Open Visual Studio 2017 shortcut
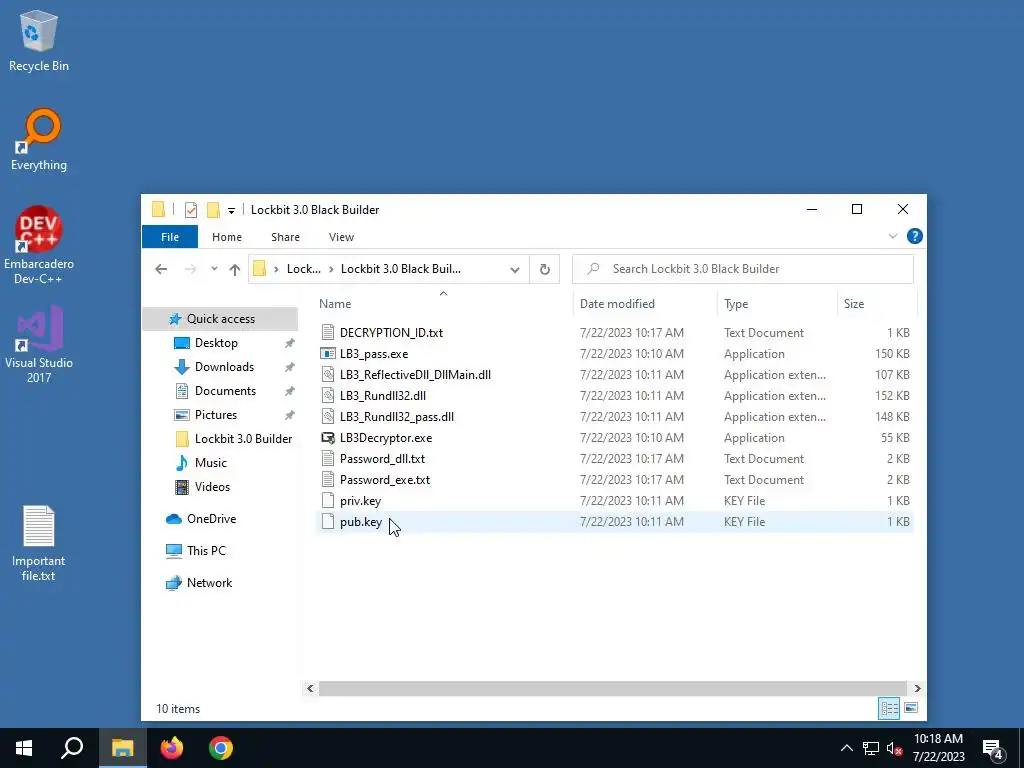 39,344
